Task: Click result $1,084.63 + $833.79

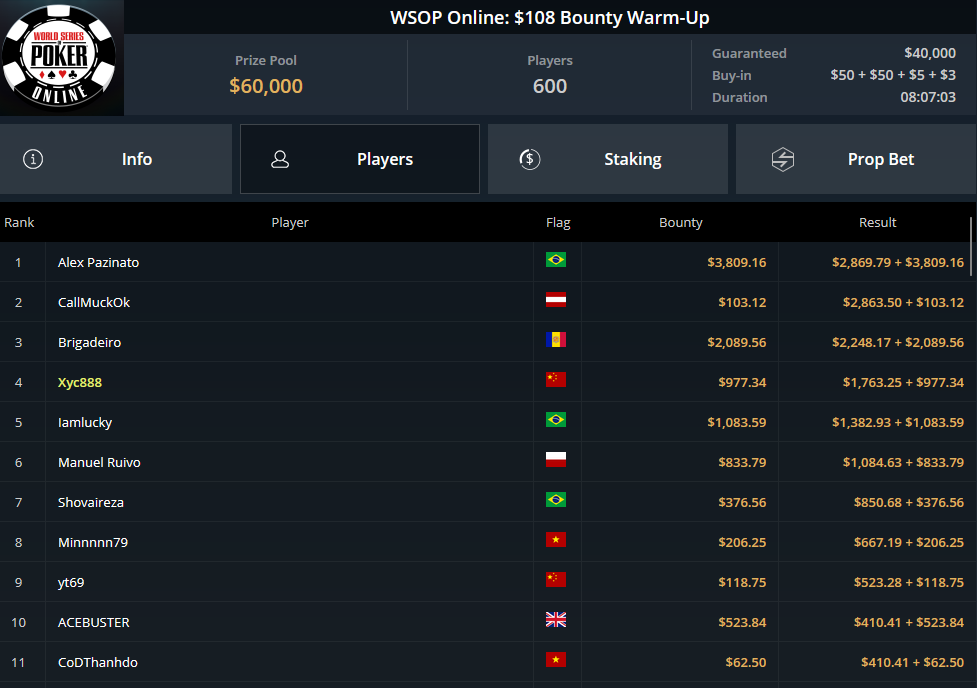Action: pos(903,462)
